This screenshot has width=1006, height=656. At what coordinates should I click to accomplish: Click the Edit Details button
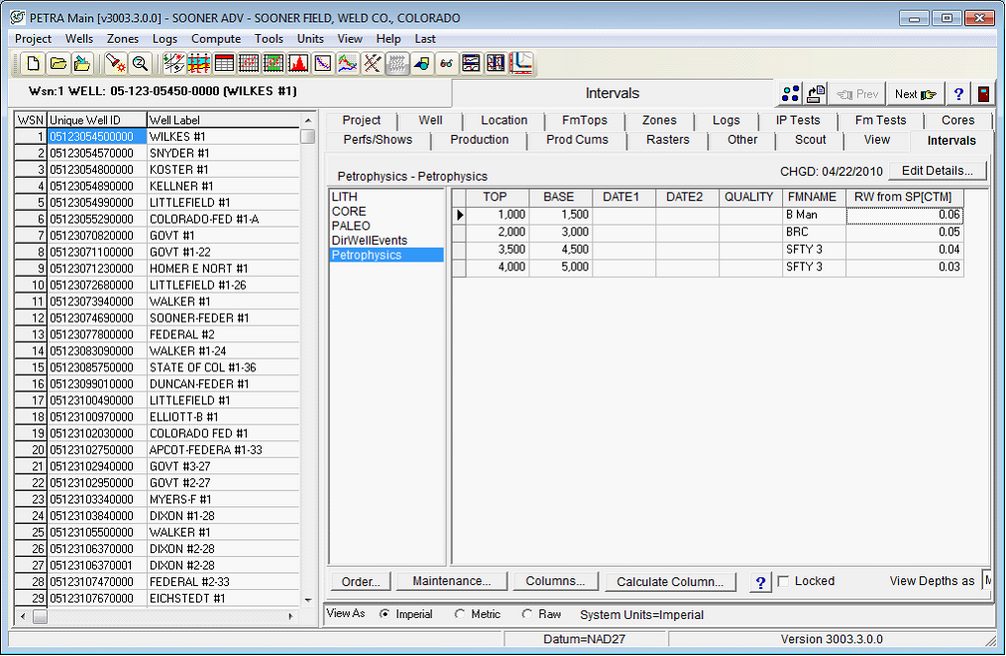936,170
